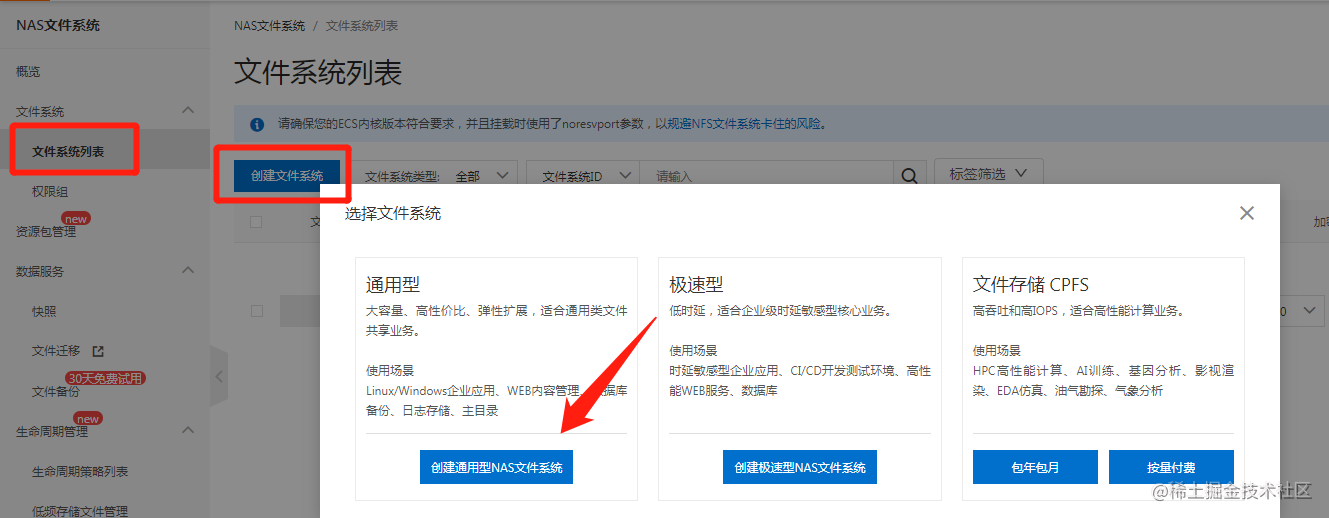
Task: Collapse the 生命周期管理 sidebar section
Action: (x=187, y=431)
